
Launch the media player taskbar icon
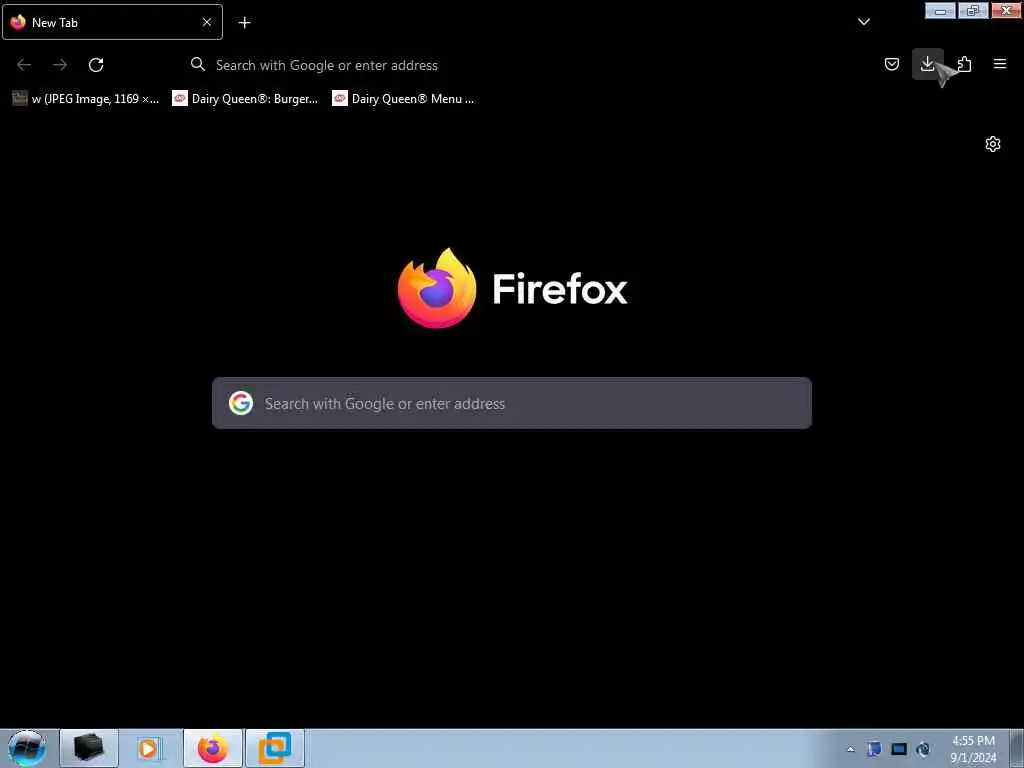pyautogui.click(x=149, y=748)
